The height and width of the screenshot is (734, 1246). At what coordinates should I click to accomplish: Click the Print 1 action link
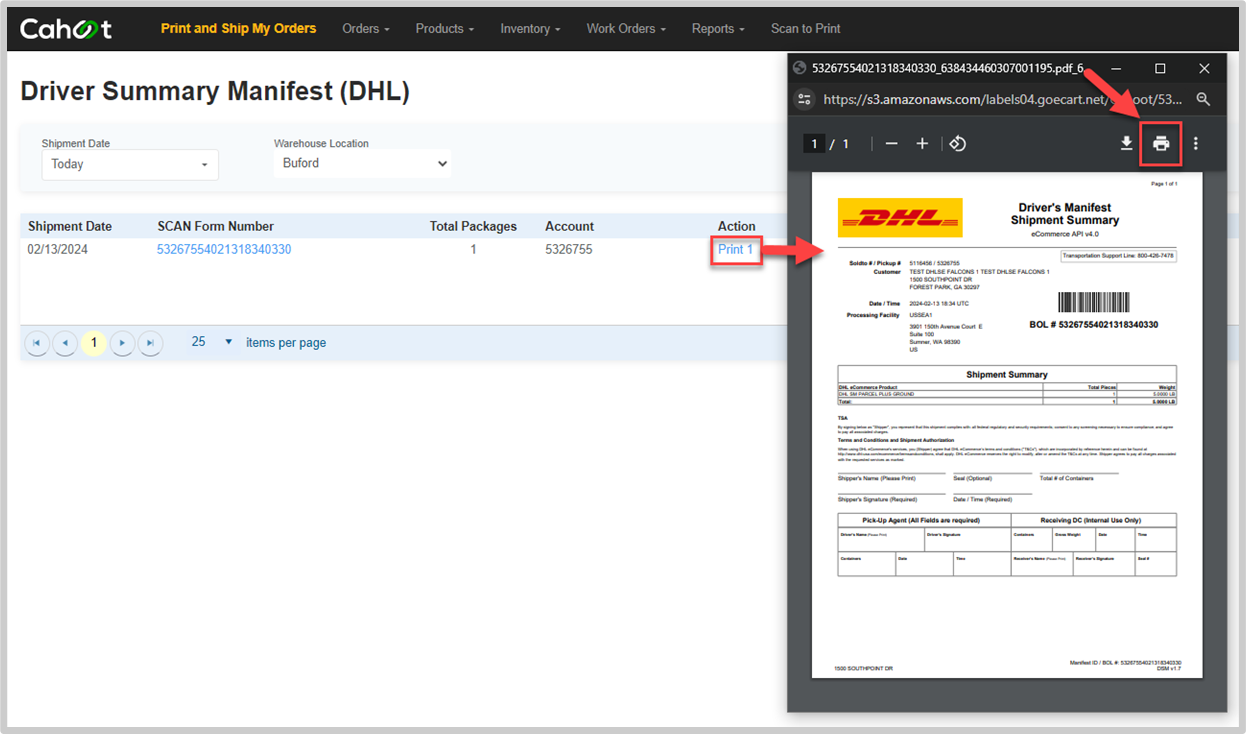click(735, 249)
